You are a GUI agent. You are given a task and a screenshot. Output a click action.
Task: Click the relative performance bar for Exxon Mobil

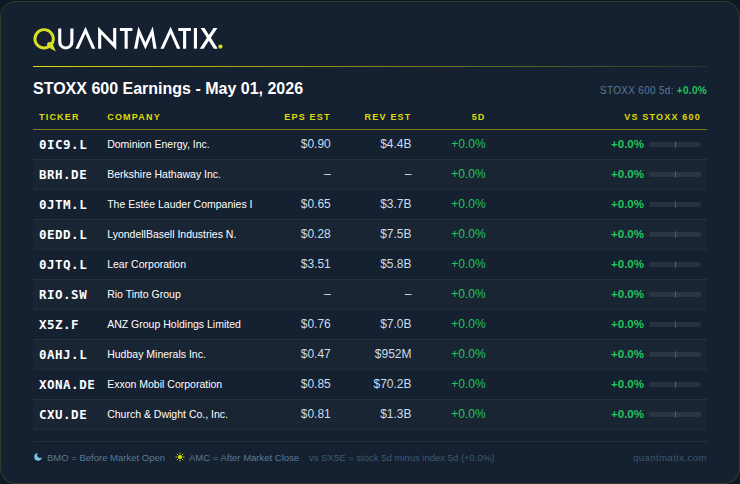point(675,384)
